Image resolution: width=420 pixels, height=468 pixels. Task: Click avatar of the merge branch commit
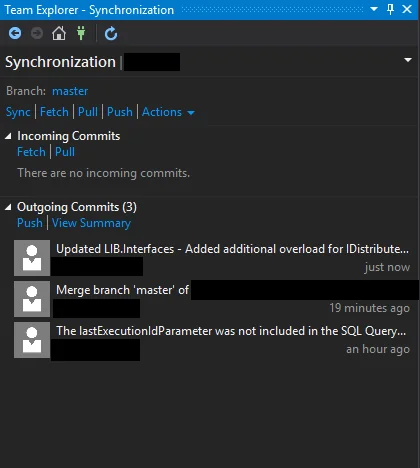coord(32,299)
